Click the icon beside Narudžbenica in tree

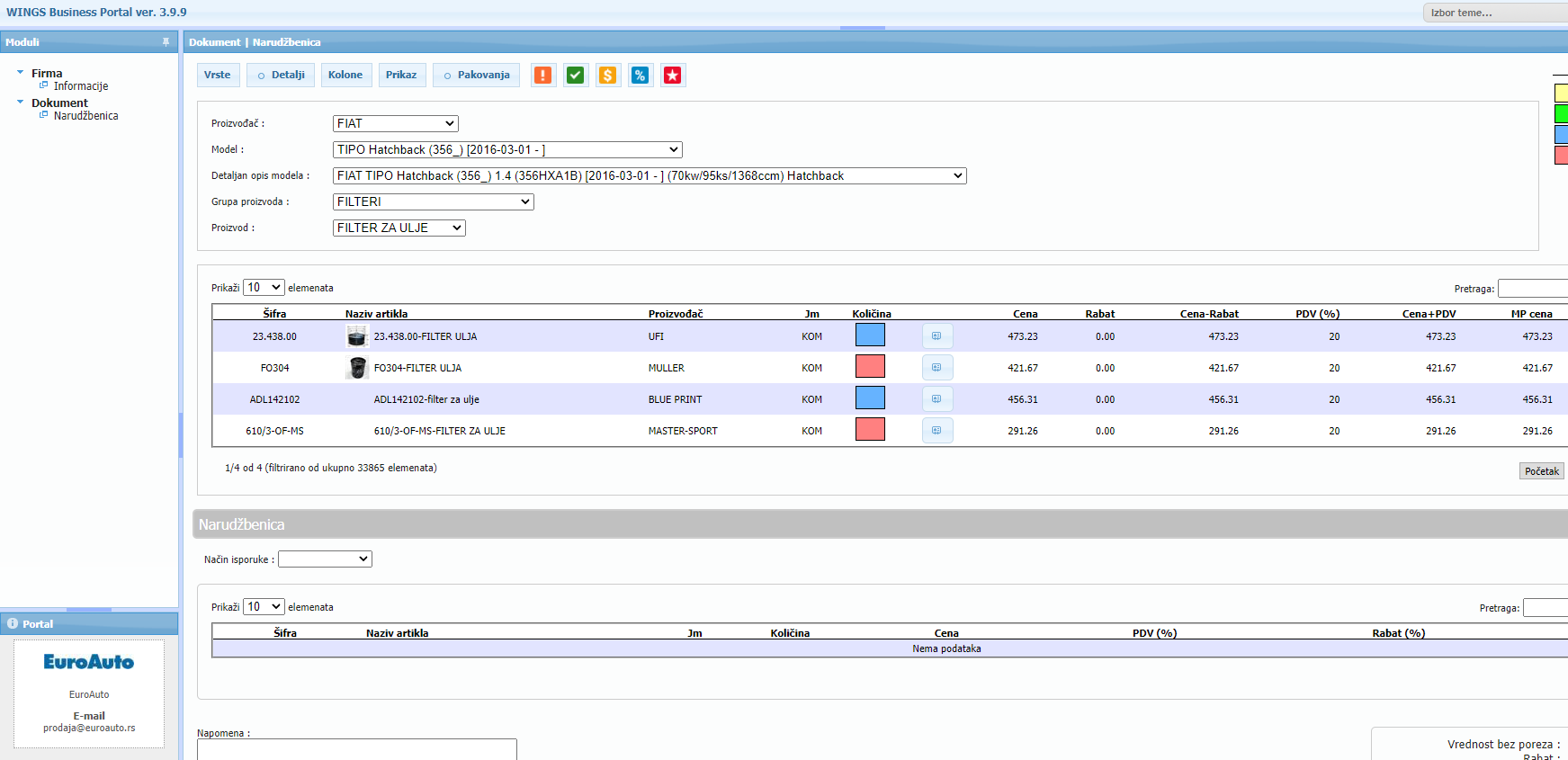(x=43, y=115)
